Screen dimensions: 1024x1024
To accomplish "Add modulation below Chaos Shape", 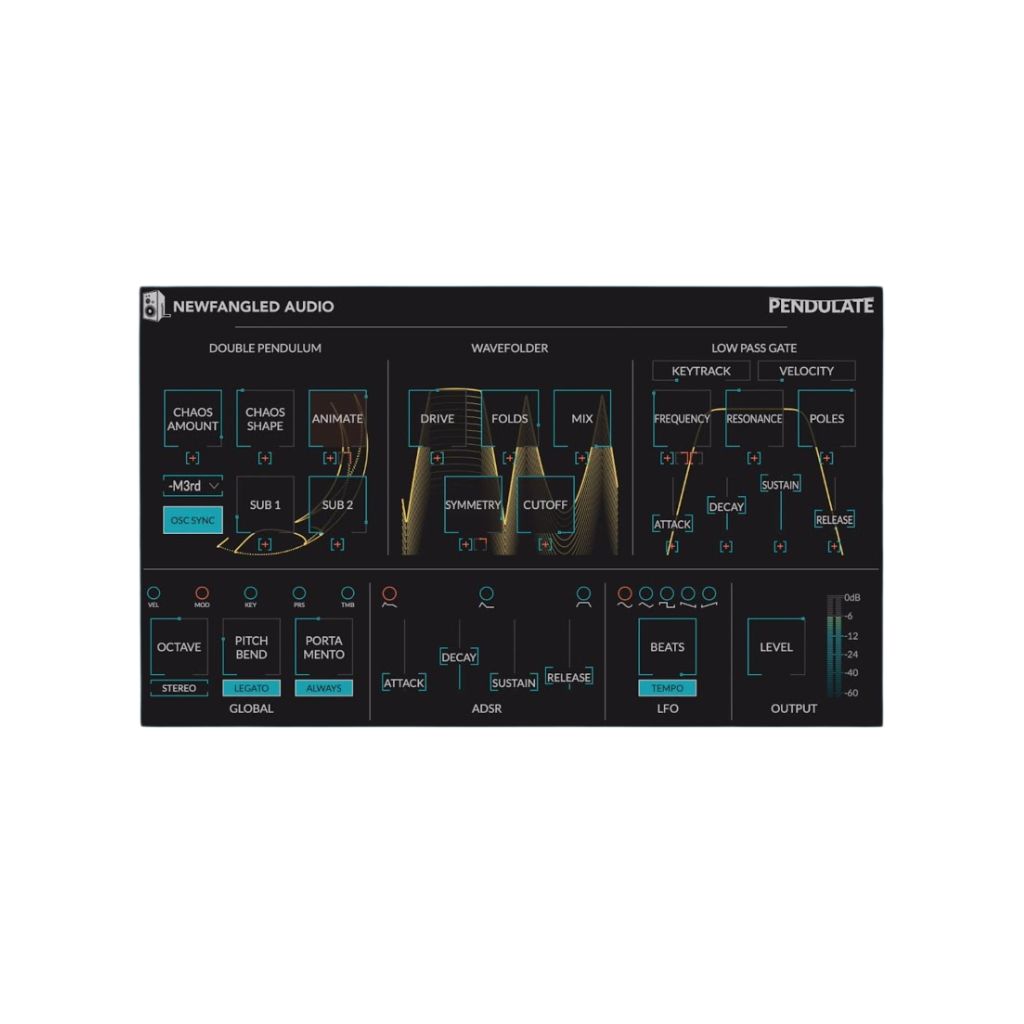I will click(x=264, y=458).
